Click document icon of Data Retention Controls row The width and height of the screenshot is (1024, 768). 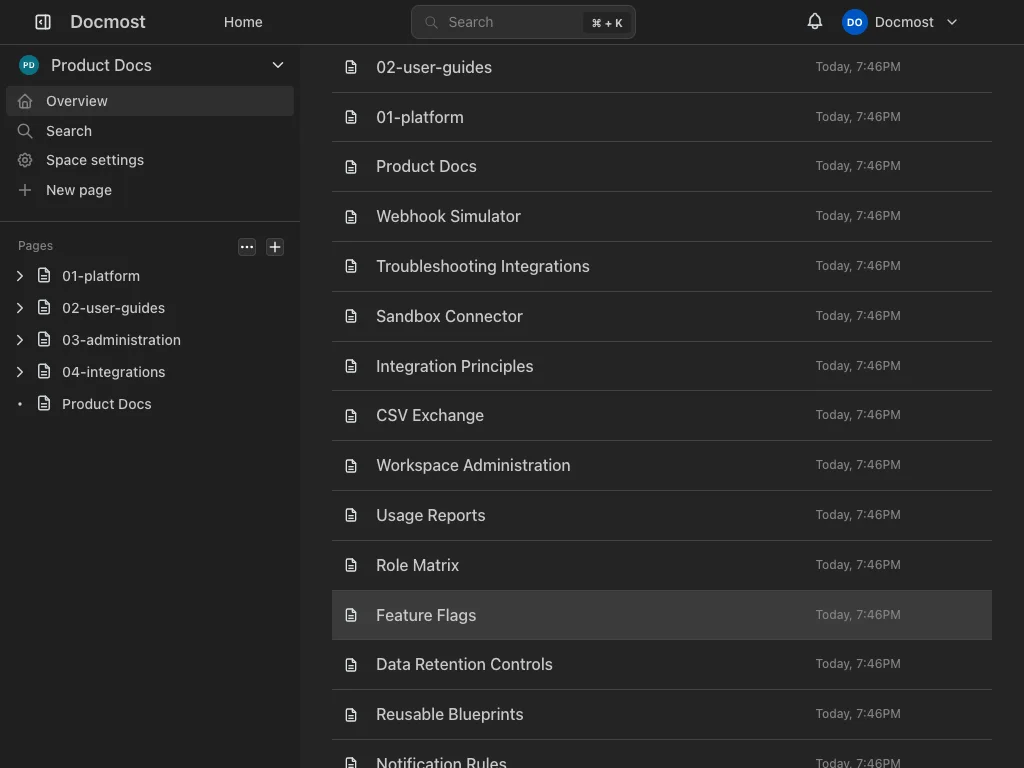[351, 665]
